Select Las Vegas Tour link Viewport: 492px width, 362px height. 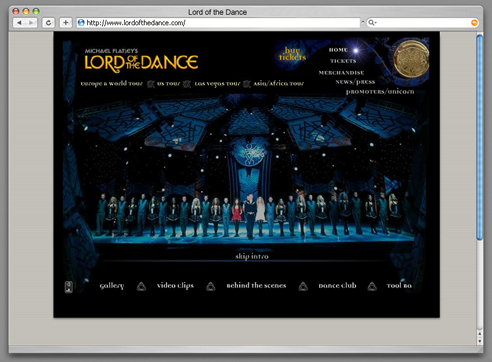pyautogui.click(x=217, y=84)
